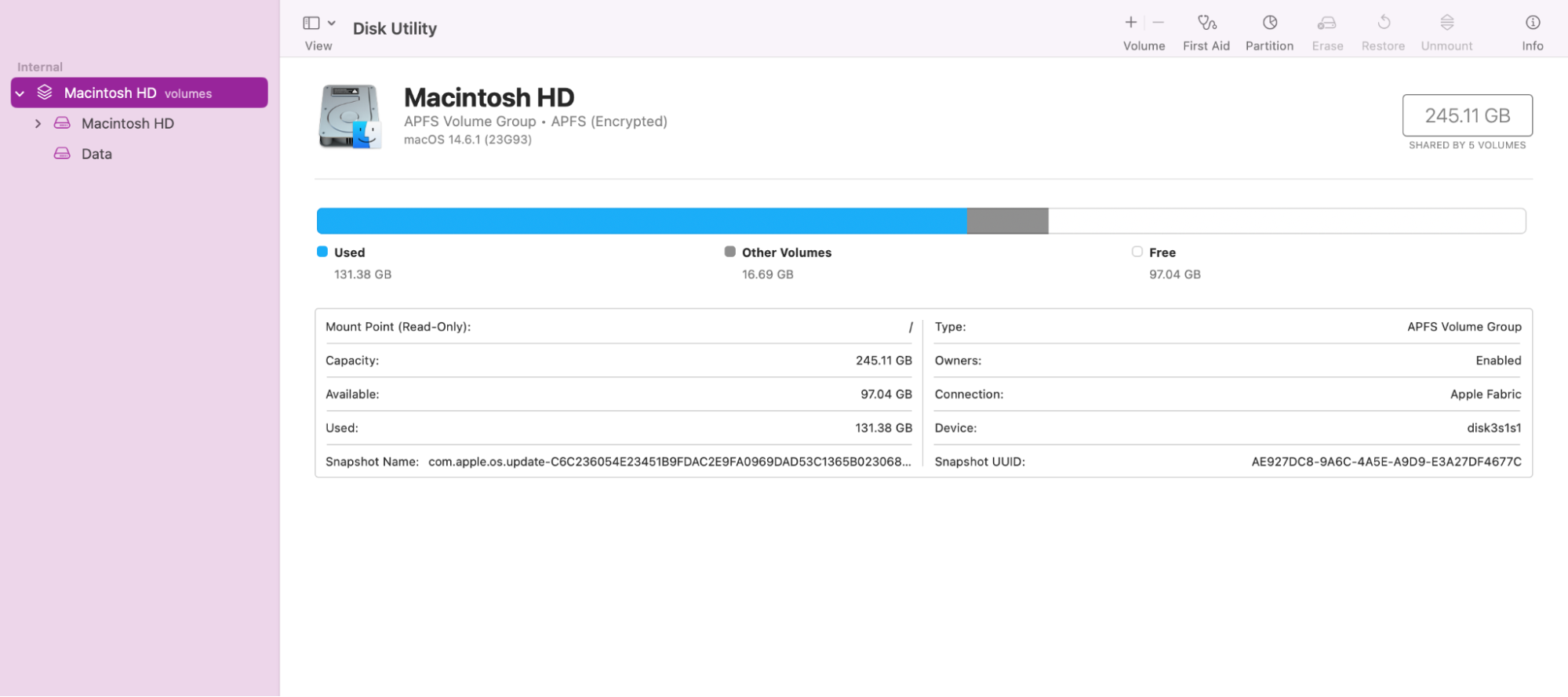This screenshot has width=1568, height=697.
Task: Select the Macintosh HD volume in the sidebar
Action: pos(128,124)
